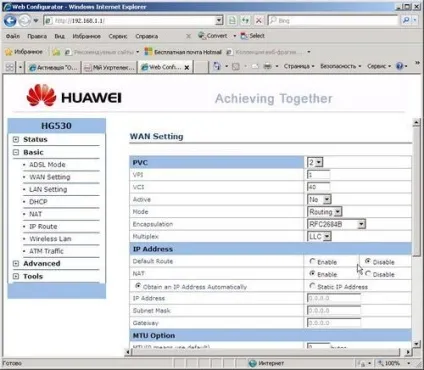
Task: Select Obtain an IP Address Automatically
Action: (138, 286)
